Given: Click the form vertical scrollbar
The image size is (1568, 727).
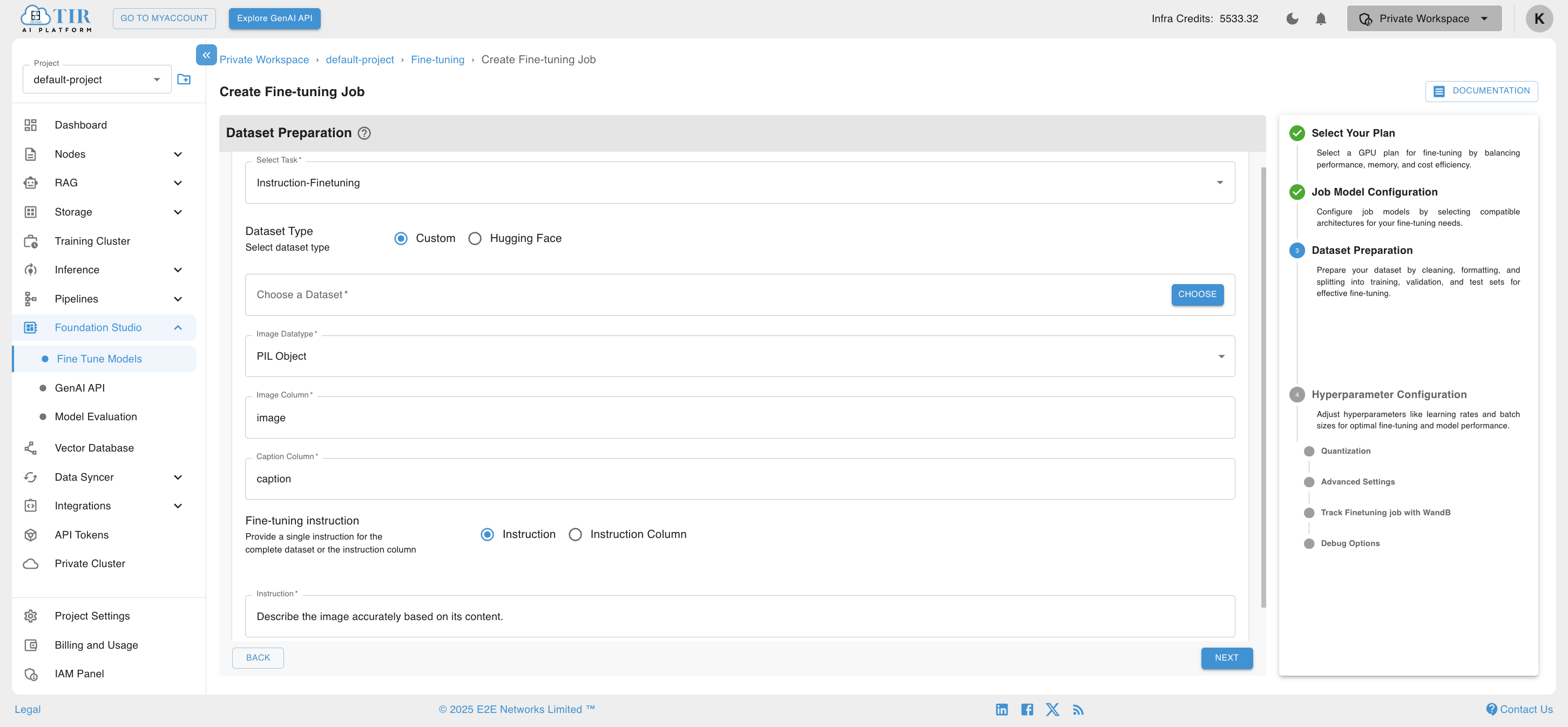Looking at the screenshot, I should (x=1263, y=387).
